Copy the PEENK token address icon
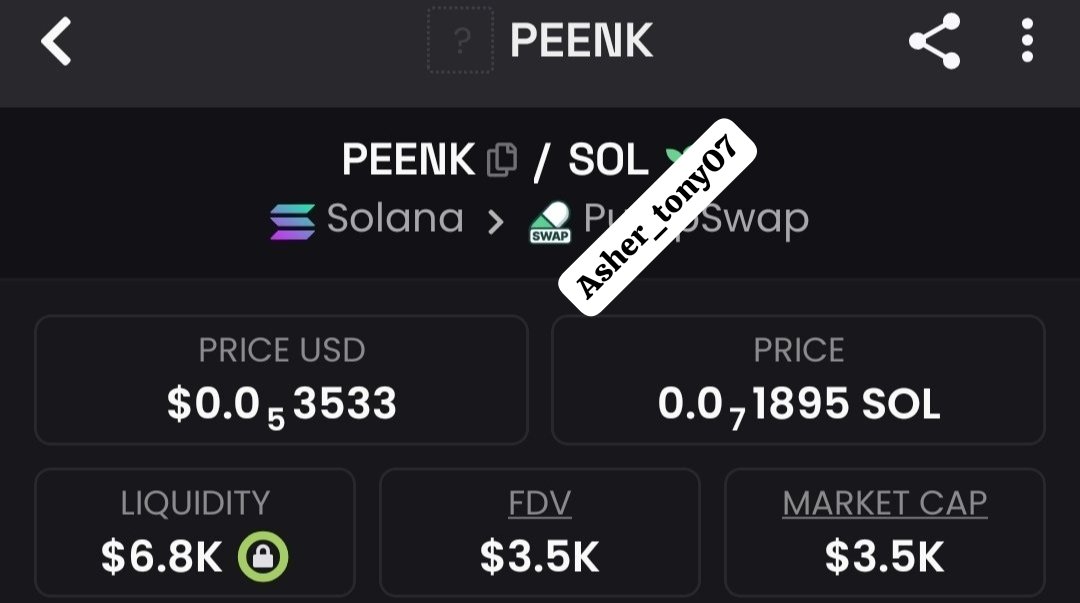This screenshot has width=1080, height=603. click(x=502, y=160)
